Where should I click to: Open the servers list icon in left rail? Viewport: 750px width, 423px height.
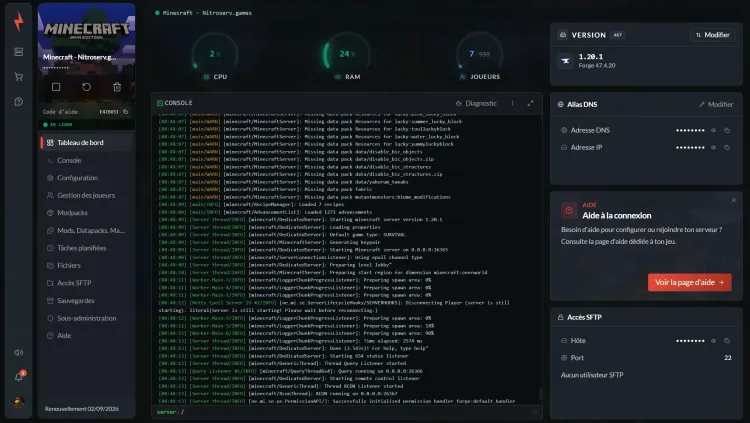[19, 52]
